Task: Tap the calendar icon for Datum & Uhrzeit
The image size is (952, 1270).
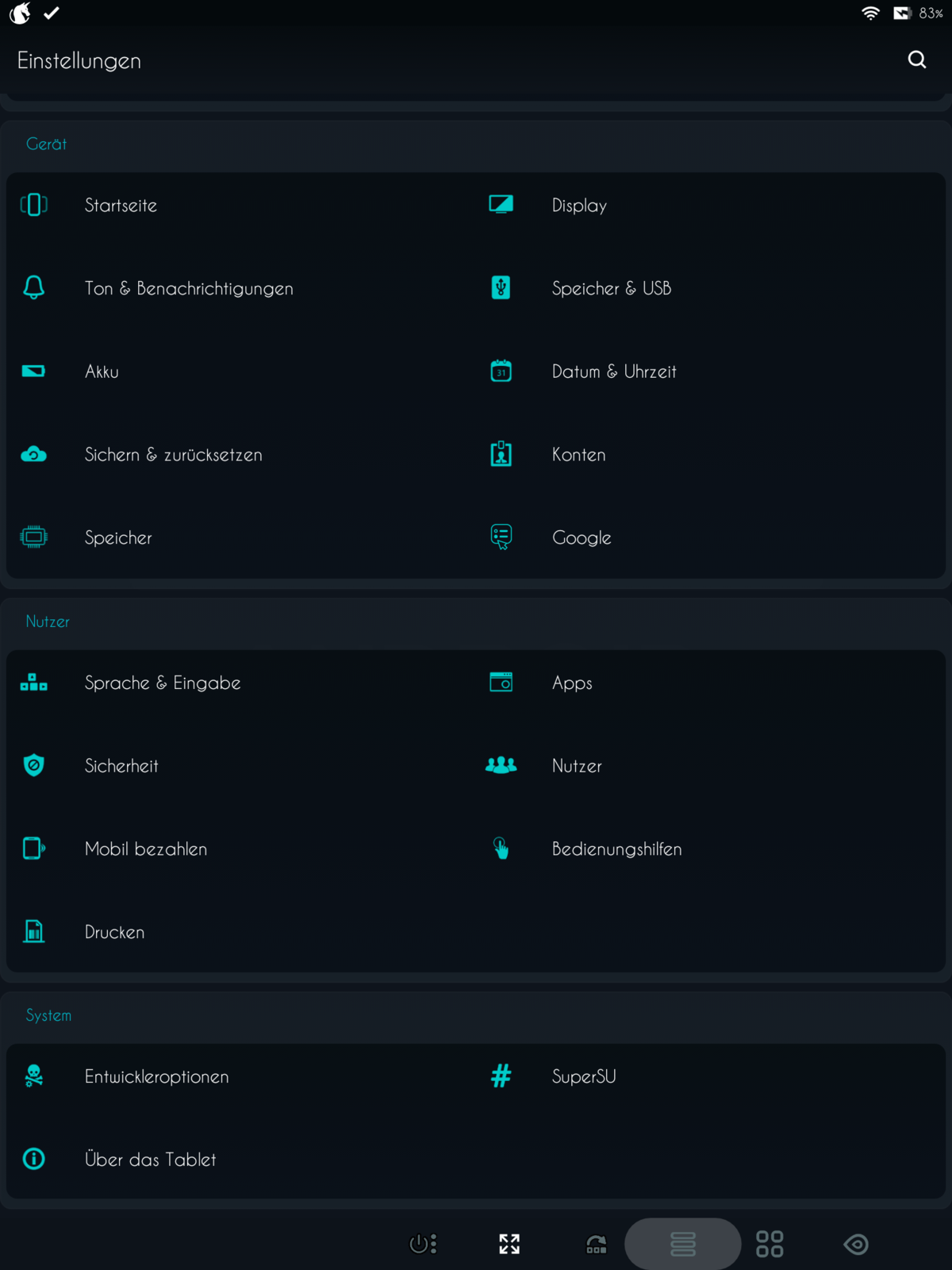Action: pos(501,371)
